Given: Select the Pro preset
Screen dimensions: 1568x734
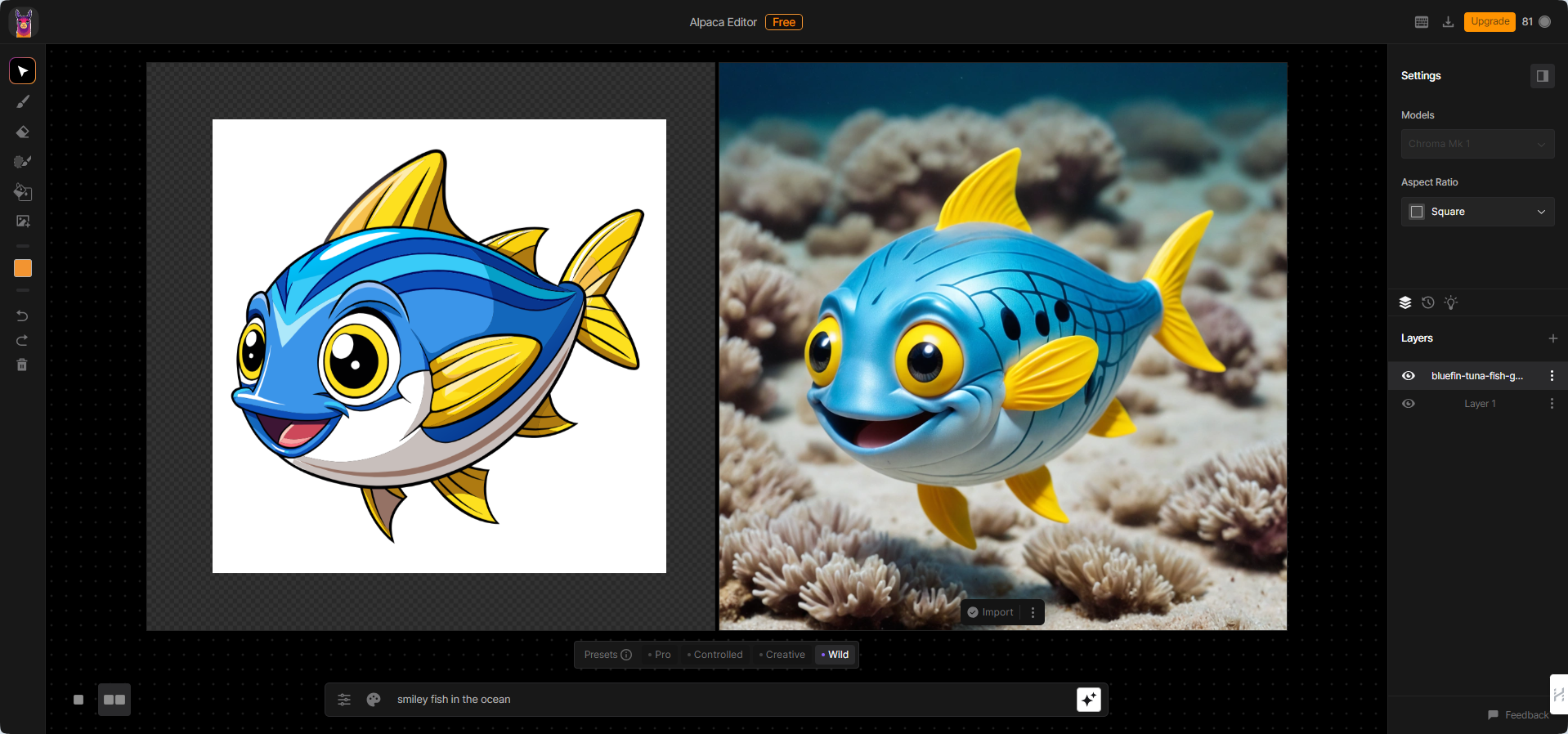Looking at the screenshot, I should (x=660, y=655).
